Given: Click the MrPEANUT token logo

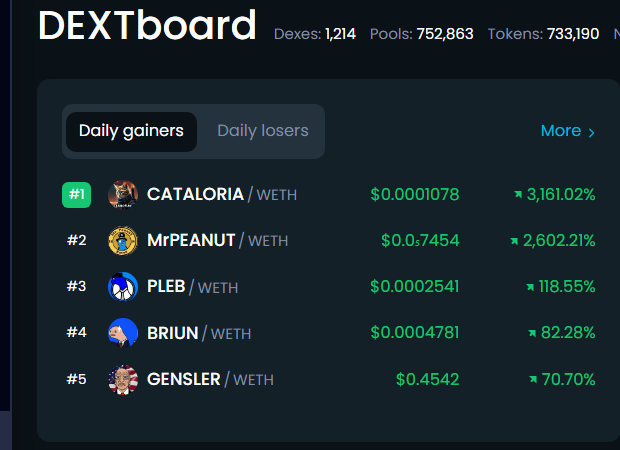Looking at the screenshot, I should [x=123, y=240].
